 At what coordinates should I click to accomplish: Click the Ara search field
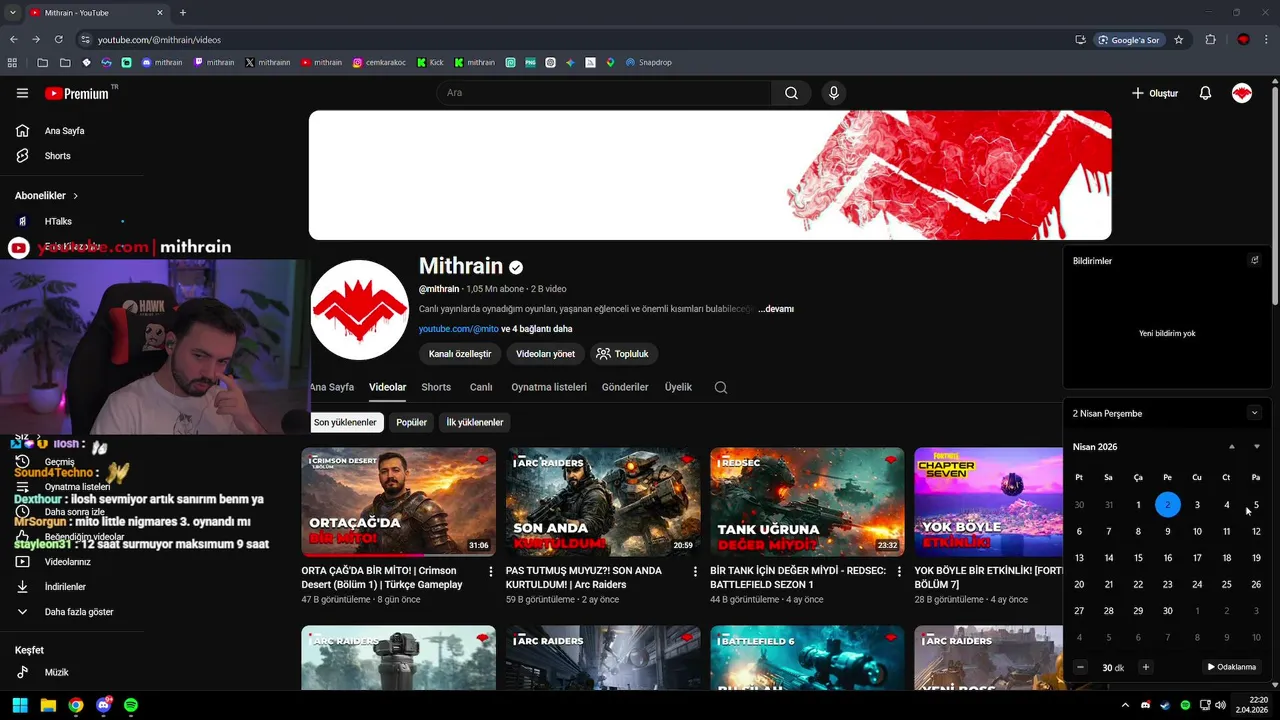[603, 93]
